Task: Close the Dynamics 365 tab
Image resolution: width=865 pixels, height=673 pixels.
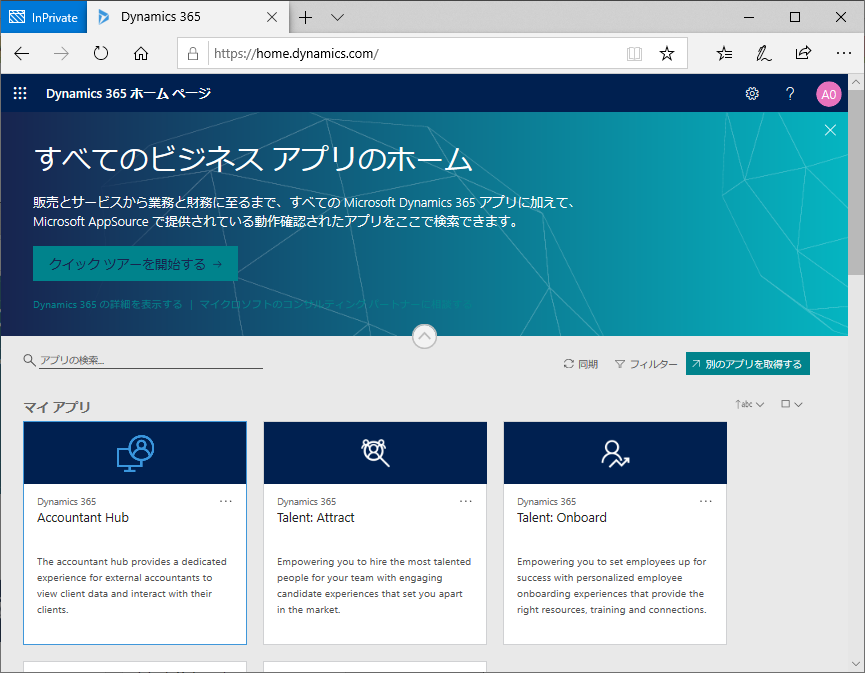Action: pyautogui.click(x=272, y=17)
